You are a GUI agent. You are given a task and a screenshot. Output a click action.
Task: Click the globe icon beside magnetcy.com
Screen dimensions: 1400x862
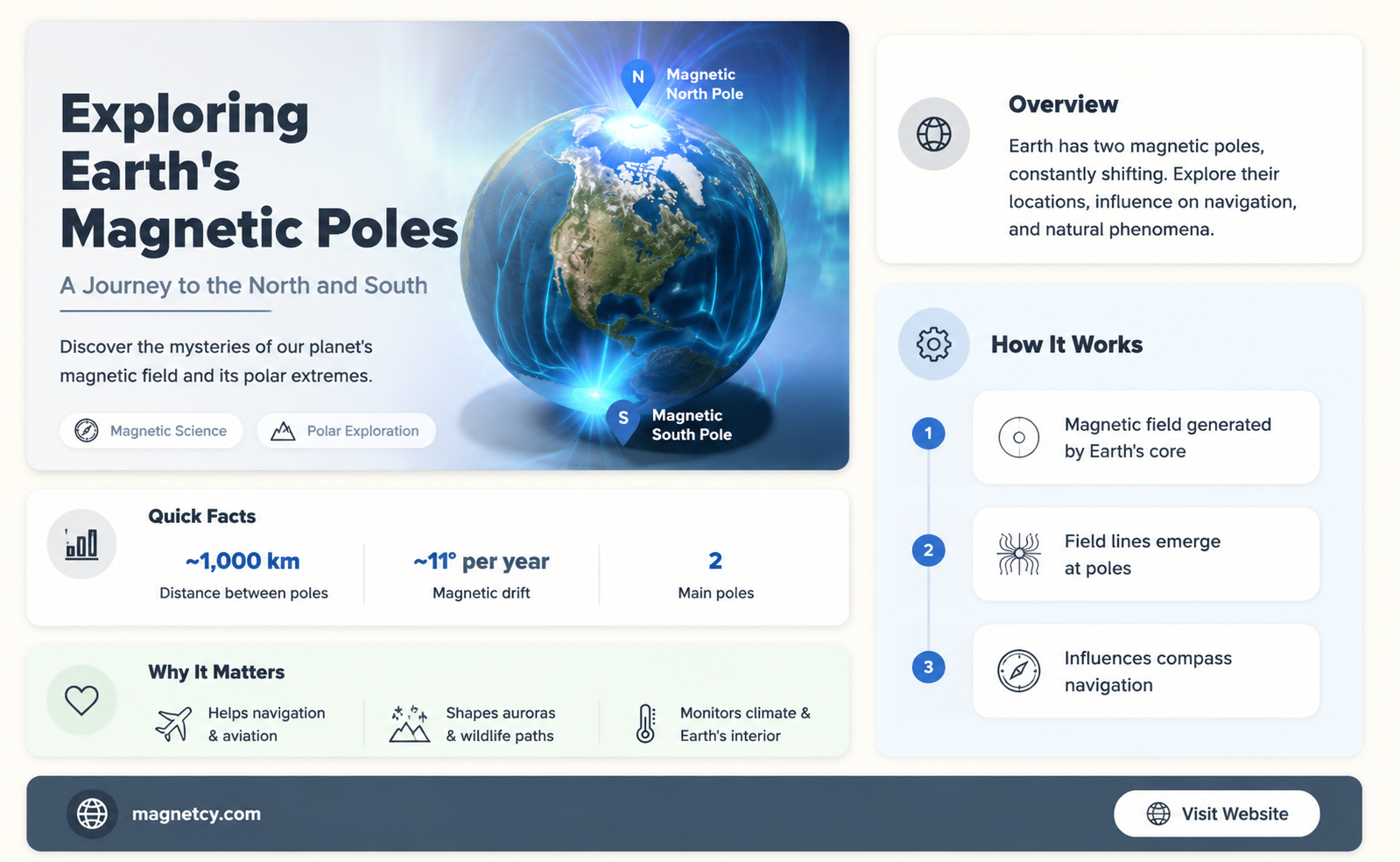point(92,814)
